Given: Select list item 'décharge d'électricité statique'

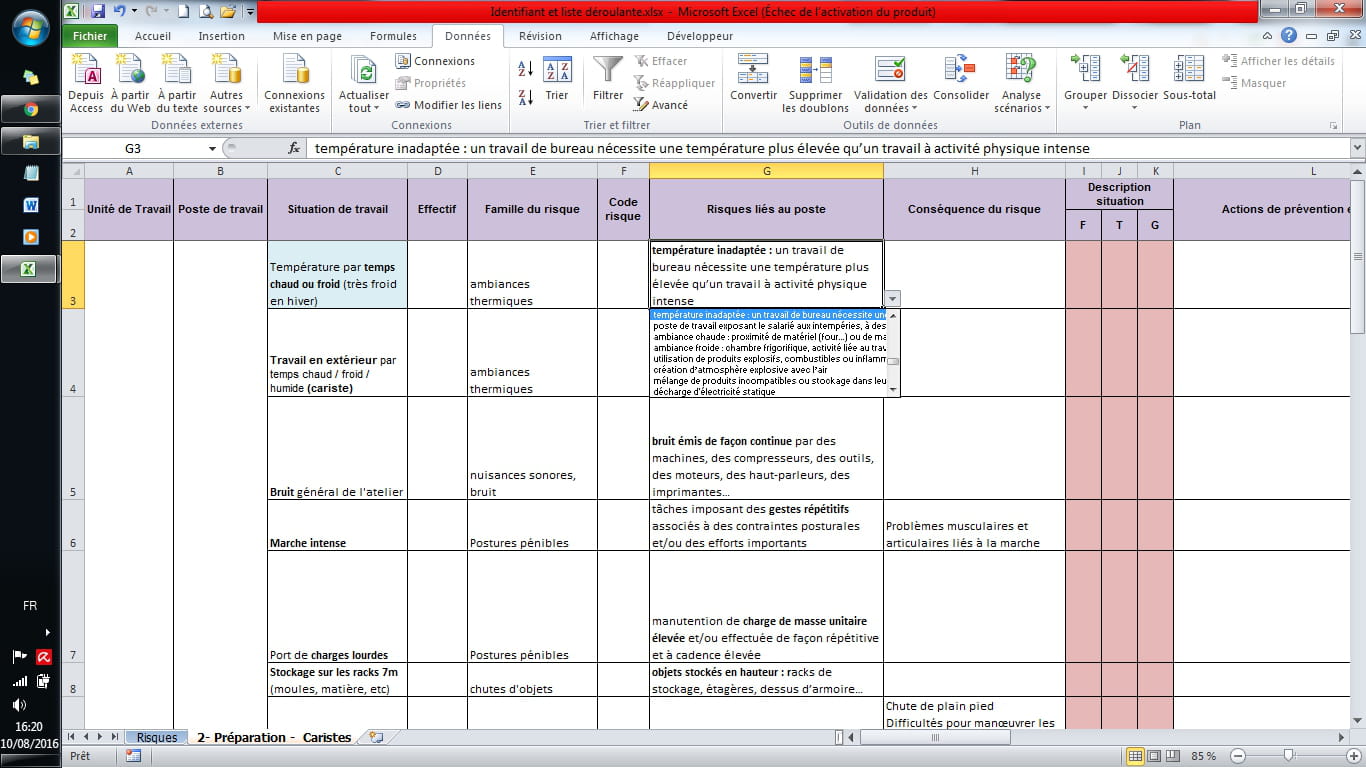Looking at the screenshot, I should coord(768,391).
